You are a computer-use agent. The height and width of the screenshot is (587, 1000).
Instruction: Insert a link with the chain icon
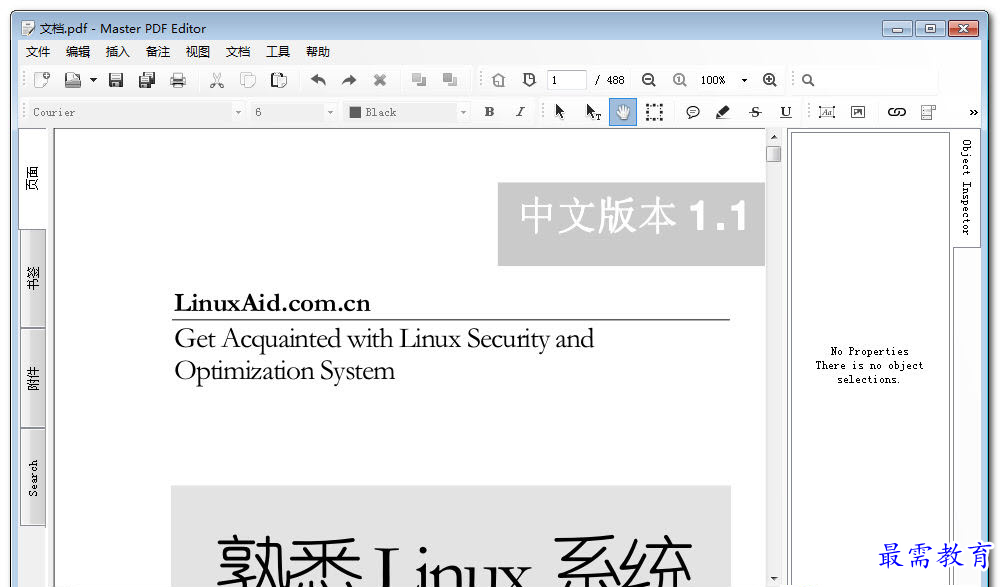pos(897,112)
